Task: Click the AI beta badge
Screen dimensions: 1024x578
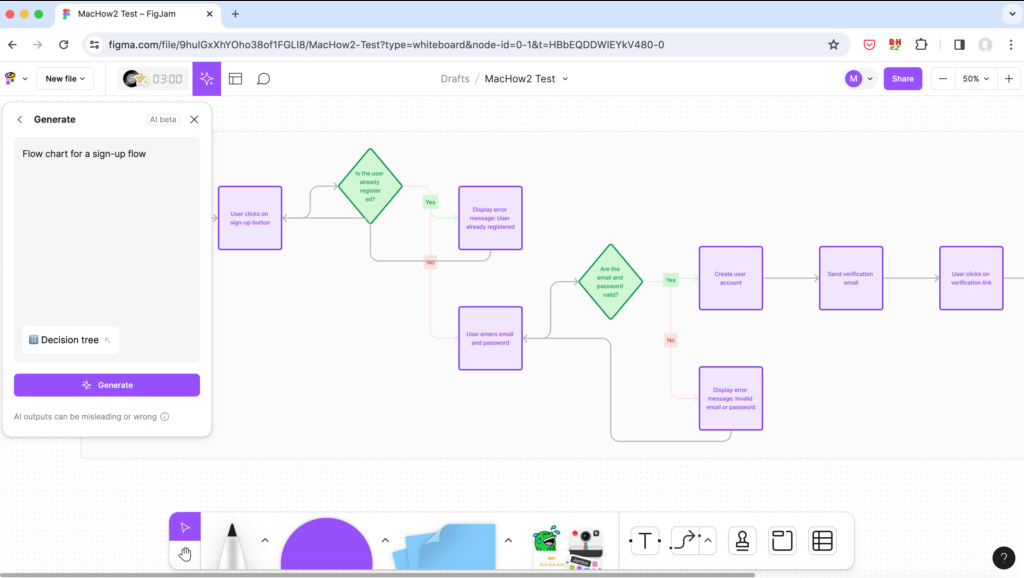Action: point(163,120)
